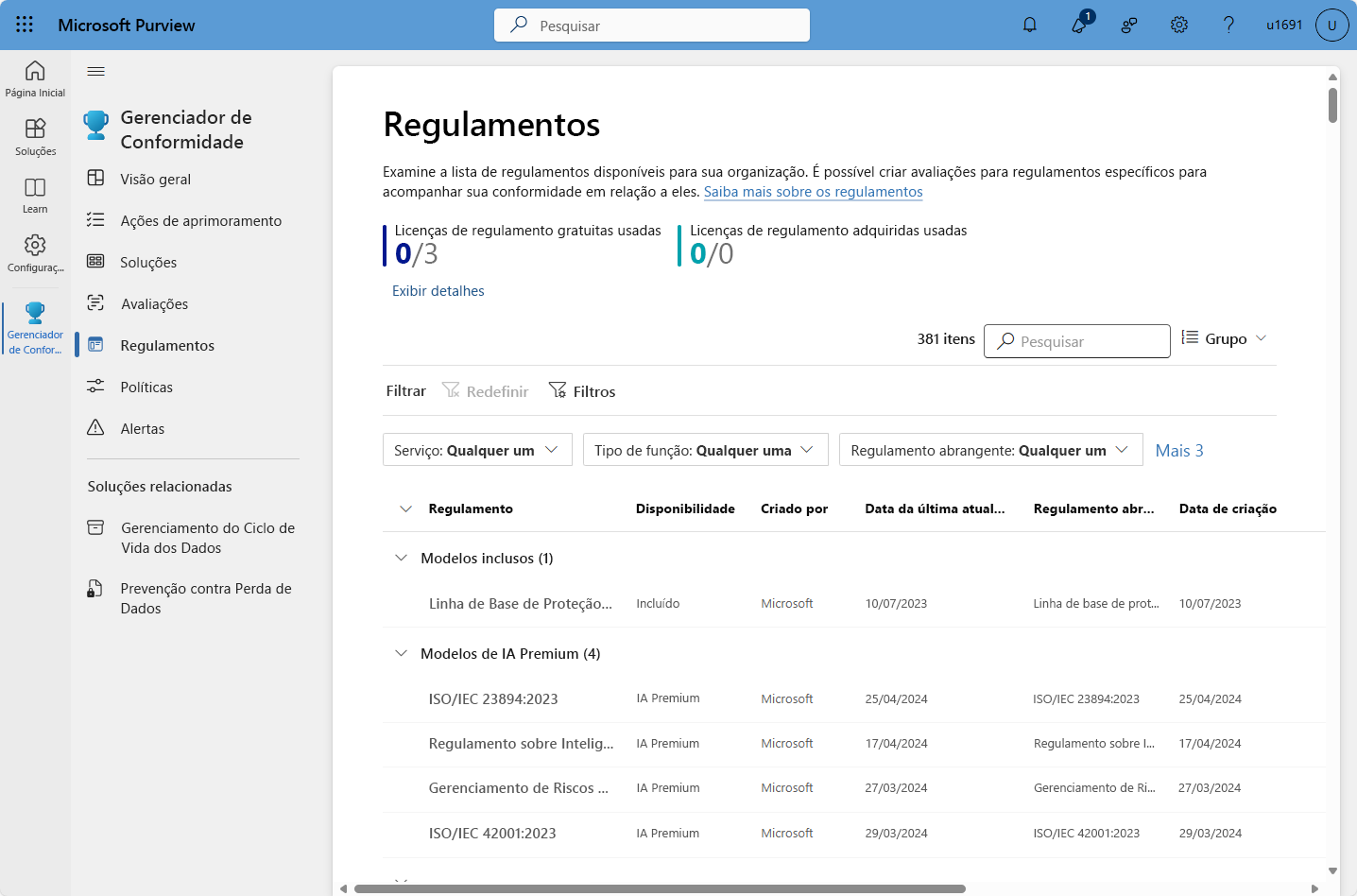Screen dimensions: 1357x896
Task: Open the app launcher waffle icon
Action: coord(25,25)
